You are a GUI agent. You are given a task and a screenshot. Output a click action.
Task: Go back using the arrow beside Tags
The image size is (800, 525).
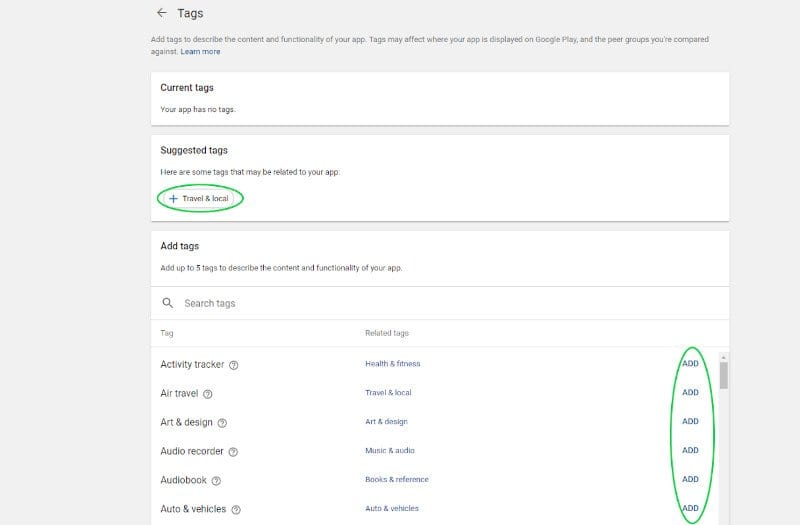162,13
